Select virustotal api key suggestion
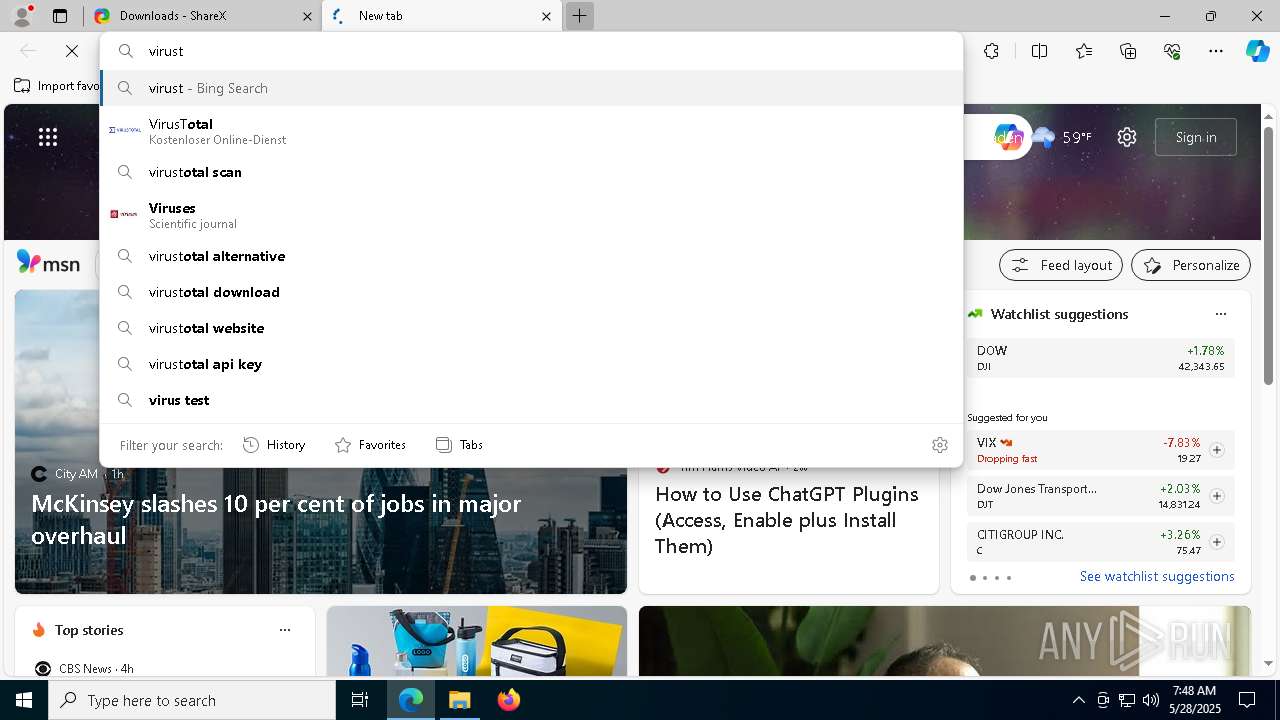The width and height of the screenshot is (1280, 720). (531, 364)
